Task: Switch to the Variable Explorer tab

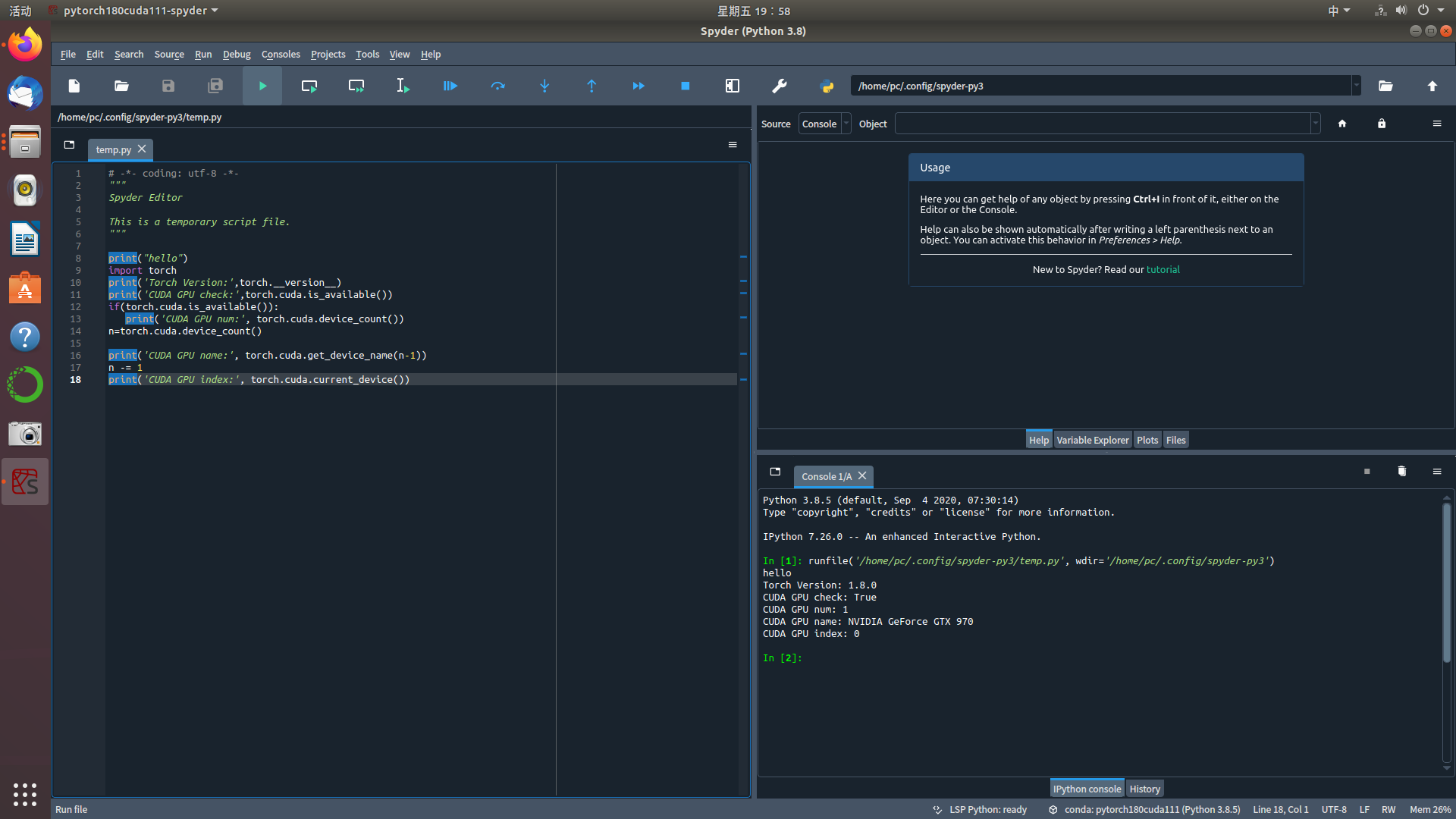Action: tap(1092, 439)
